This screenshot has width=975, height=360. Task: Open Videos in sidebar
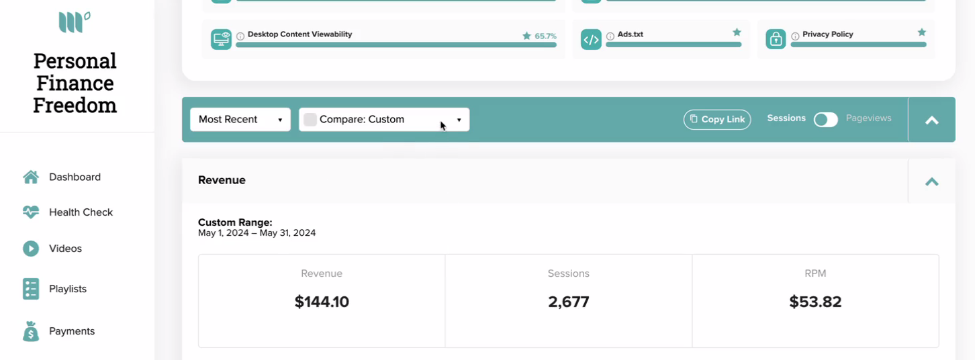(65, 249)
